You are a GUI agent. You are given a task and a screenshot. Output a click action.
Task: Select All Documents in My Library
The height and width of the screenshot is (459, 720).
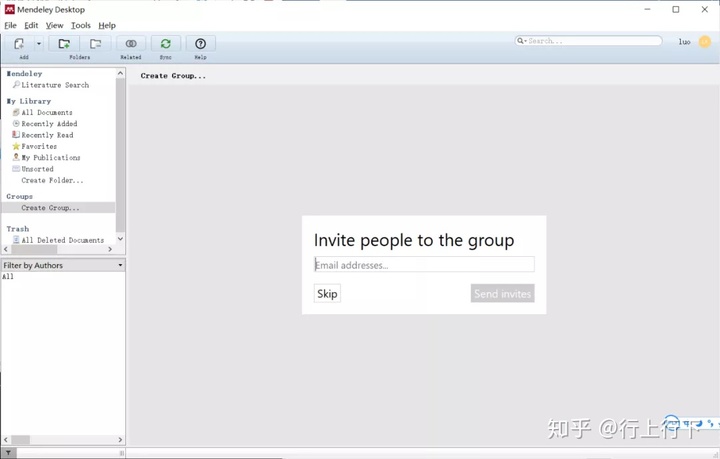click(47, 112)
